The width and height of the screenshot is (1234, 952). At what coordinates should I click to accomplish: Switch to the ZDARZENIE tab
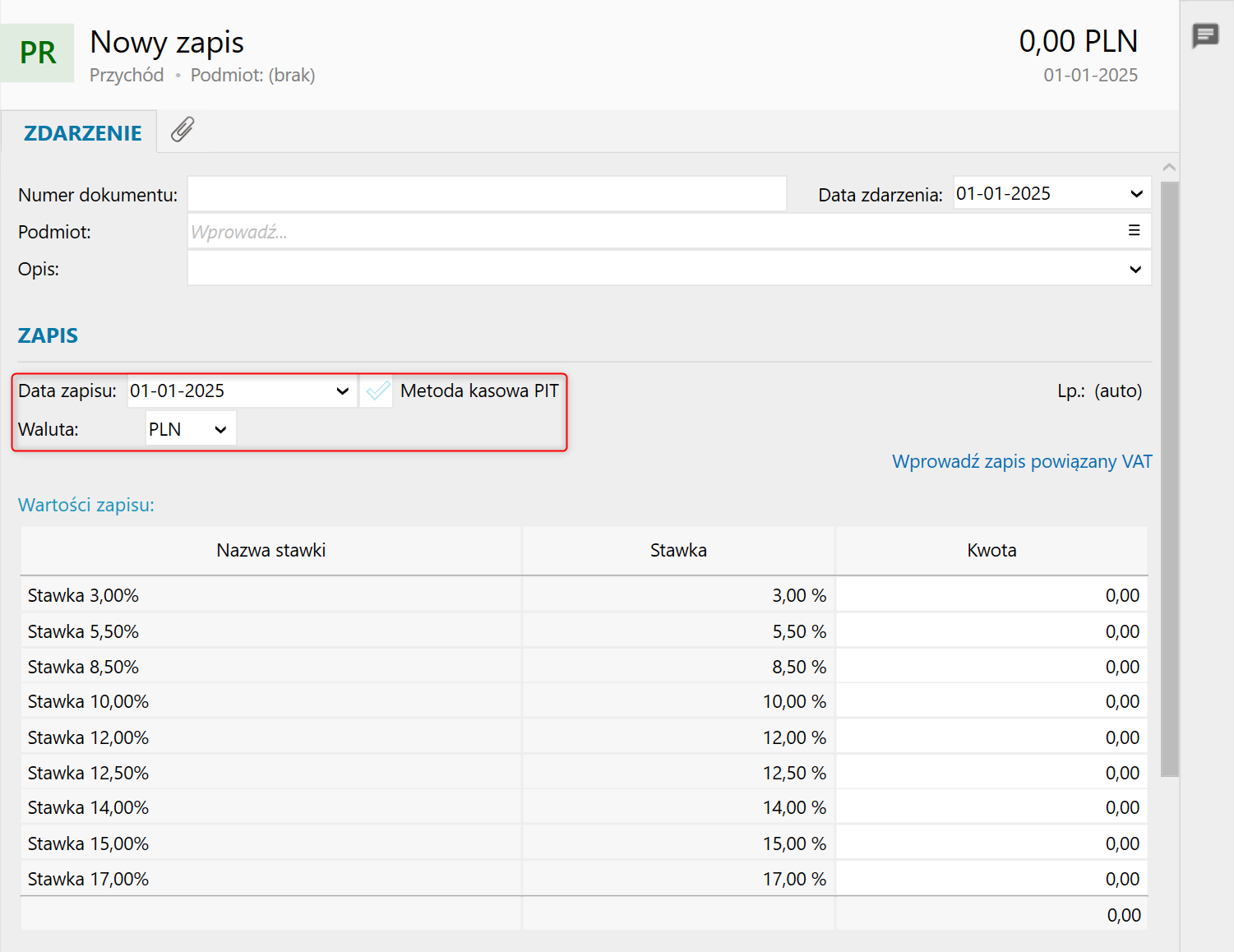click(82, 133)
